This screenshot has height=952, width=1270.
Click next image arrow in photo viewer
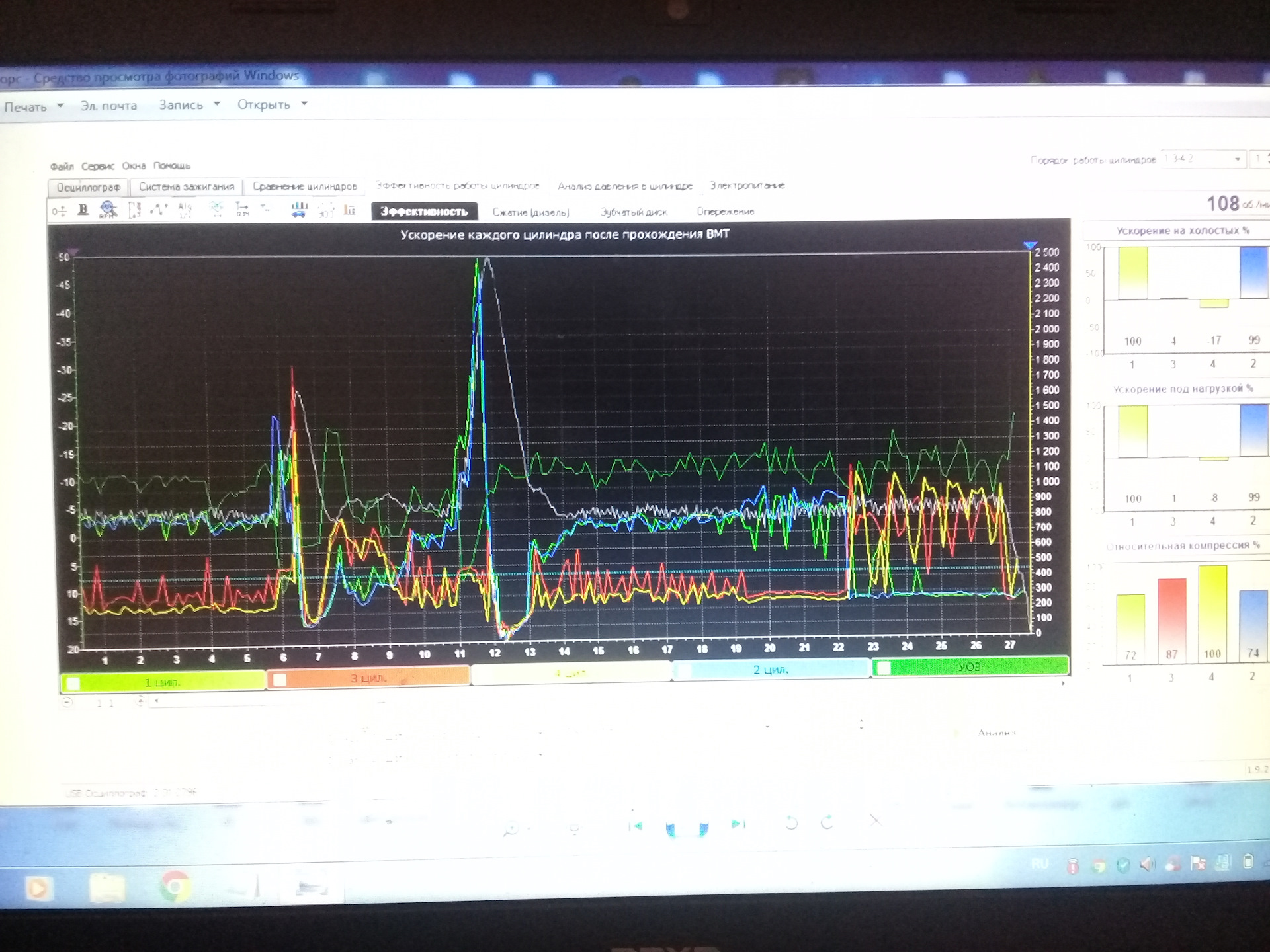coord(737,824)
